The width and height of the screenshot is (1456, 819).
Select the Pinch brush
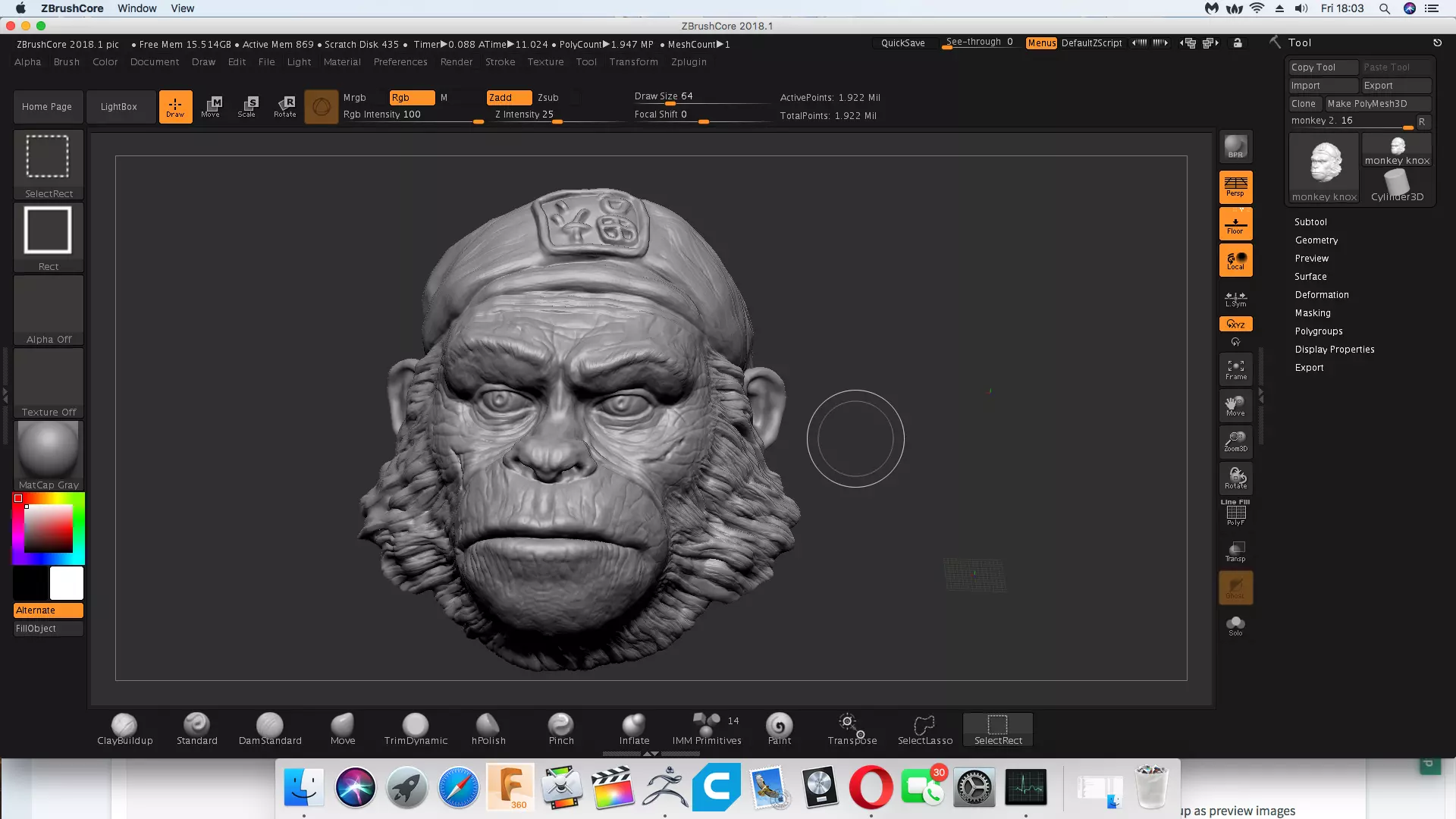tap(561, 730)
